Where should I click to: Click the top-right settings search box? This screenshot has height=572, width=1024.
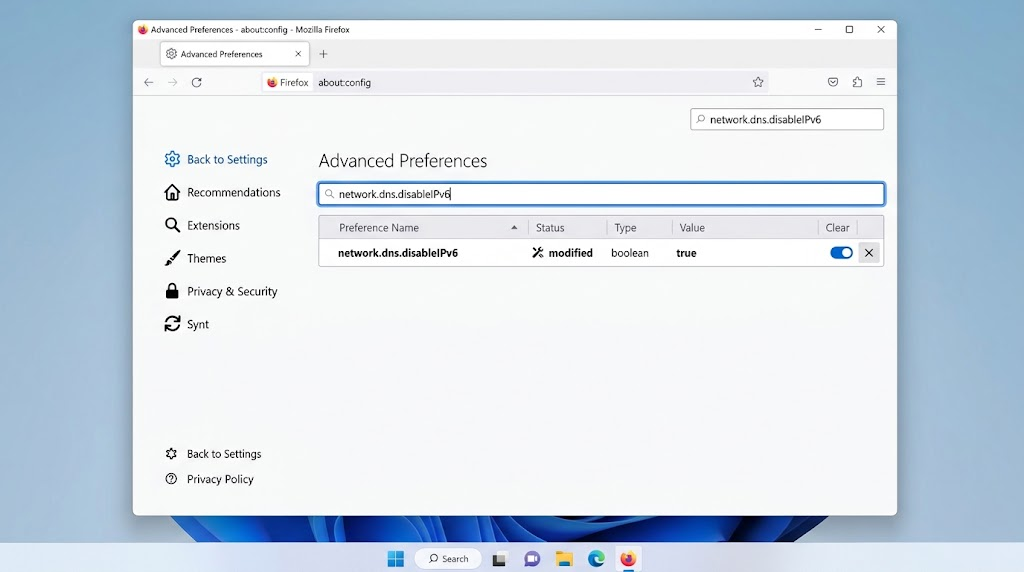(x=787, y=119)
